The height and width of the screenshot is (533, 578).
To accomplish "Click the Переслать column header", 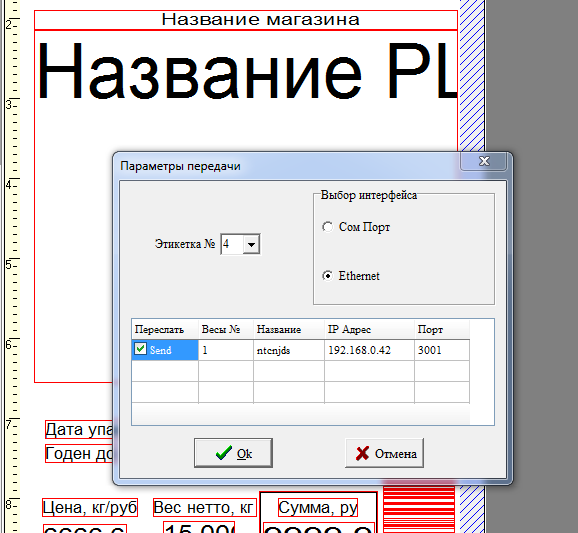I will 165,330.
